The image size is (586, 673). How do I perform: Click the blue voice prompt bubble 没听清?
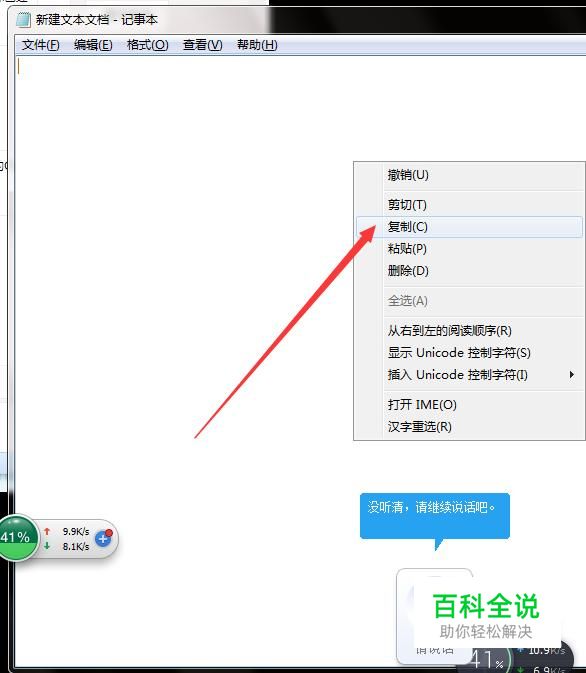434,515
